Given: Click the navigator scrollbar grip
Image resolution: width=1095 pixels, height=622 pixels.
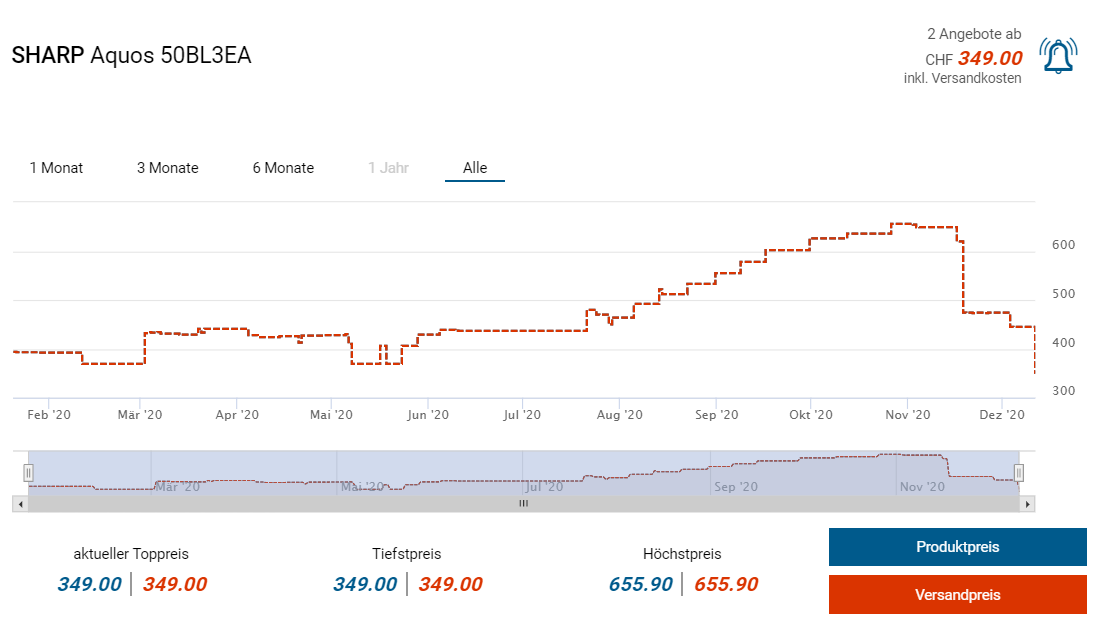Looking at the screenshot, I should (522, 504).
